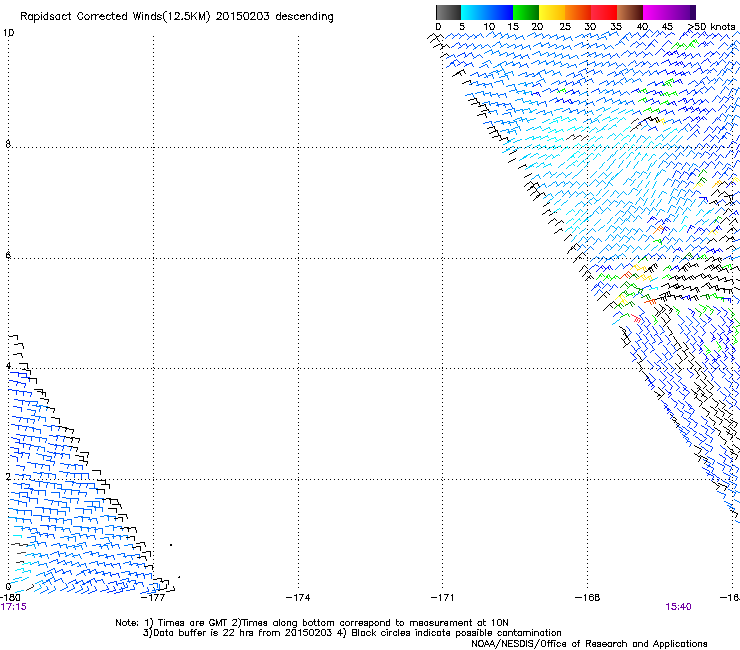Click the NOAA/NESDIS credit text
This screenshot has height=650, width=740.
point(589,643)
